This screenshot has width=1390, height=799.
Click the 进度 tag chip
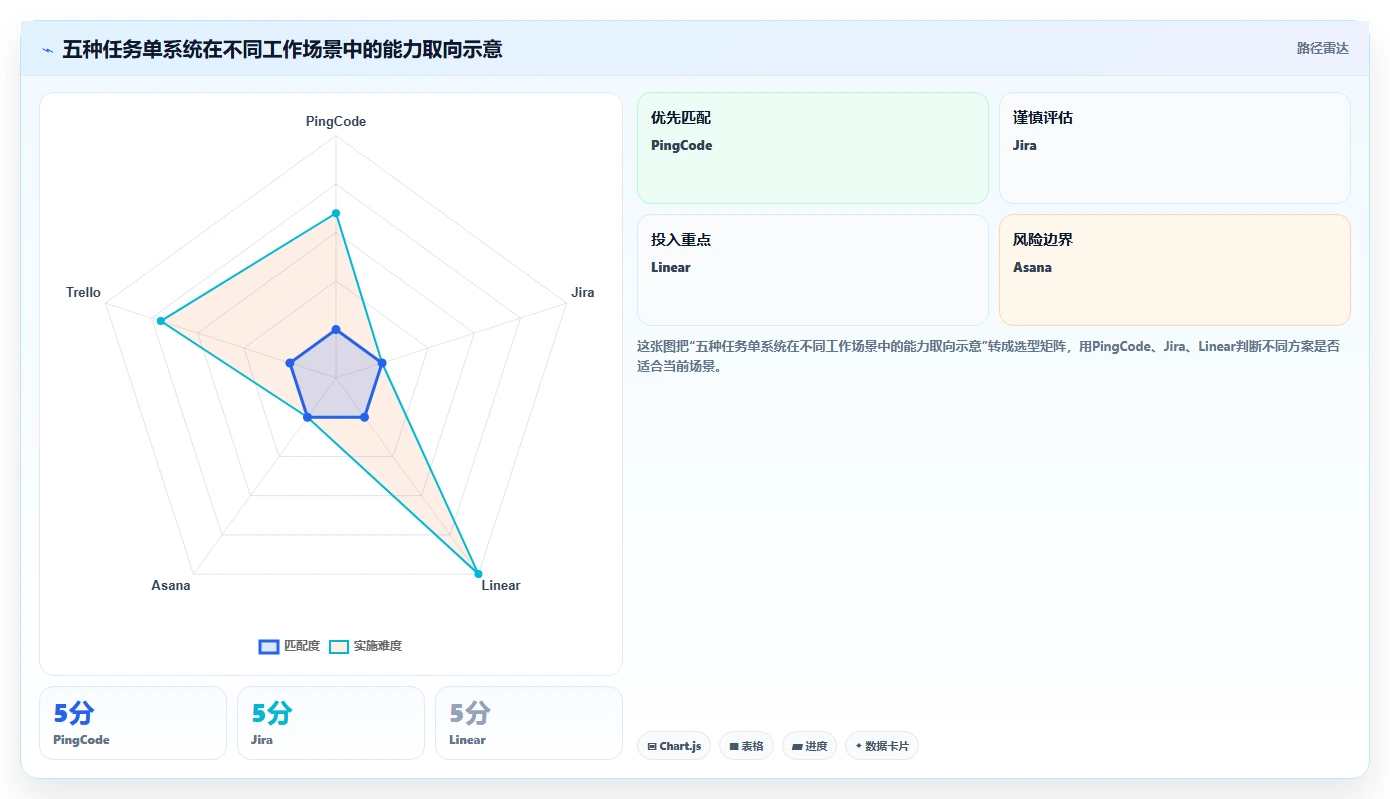pos(809,746)
